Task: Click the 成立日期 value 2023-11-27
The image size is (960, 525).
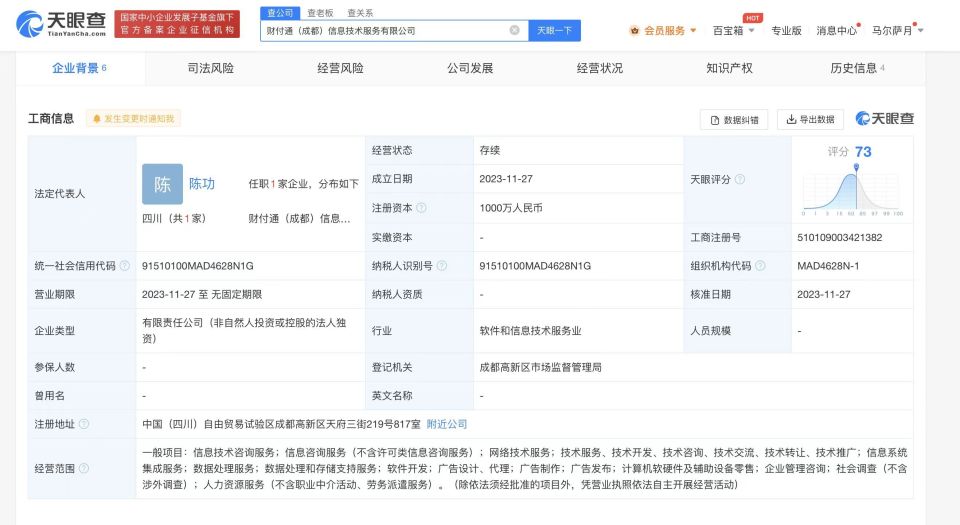Action: click(506, 179)
